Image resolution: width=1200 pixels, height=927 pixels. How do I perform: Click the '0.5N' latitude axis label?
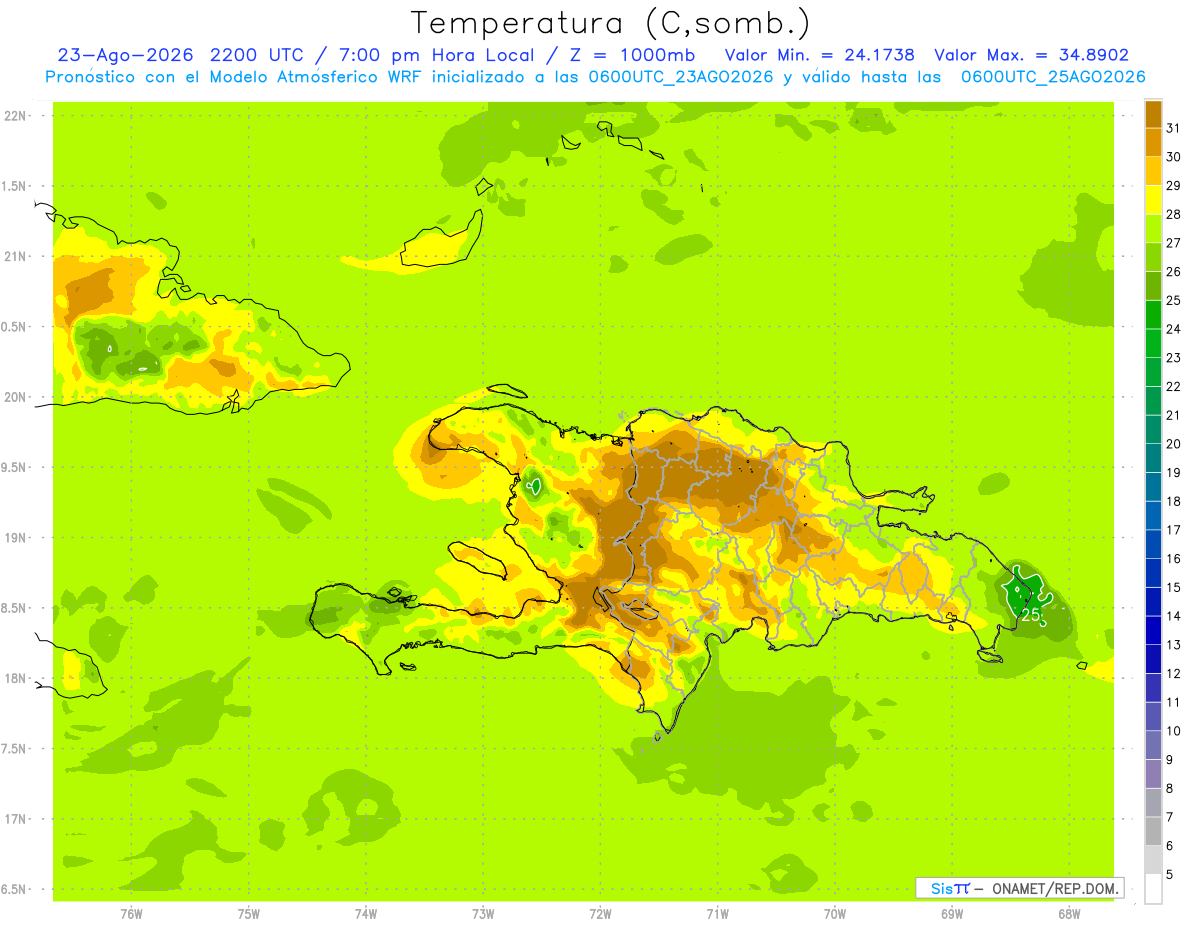click(15, 327)
